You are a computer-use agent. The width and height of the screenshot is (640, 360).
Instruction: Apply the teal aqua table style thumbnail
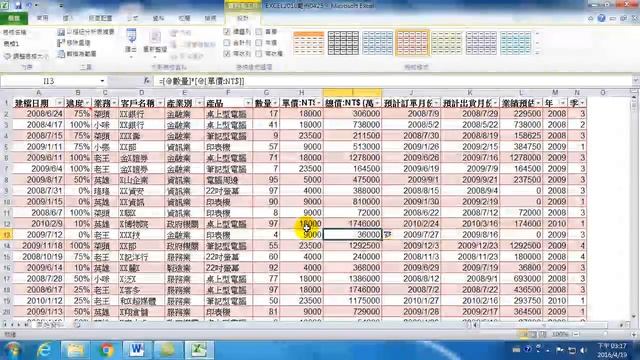click(516, 42)
